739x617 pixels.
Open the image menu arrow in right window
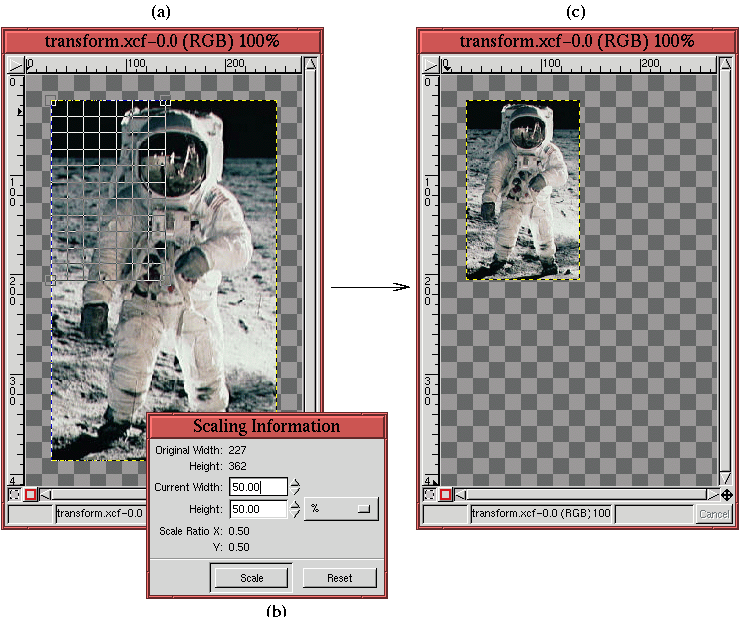click(x=429, y=65)
